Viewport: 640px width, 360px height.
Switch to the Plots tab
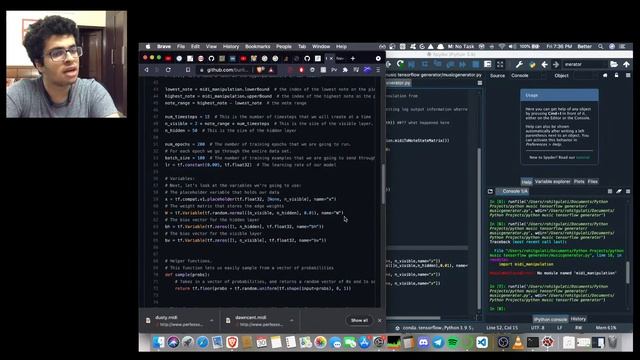point(579,182)
